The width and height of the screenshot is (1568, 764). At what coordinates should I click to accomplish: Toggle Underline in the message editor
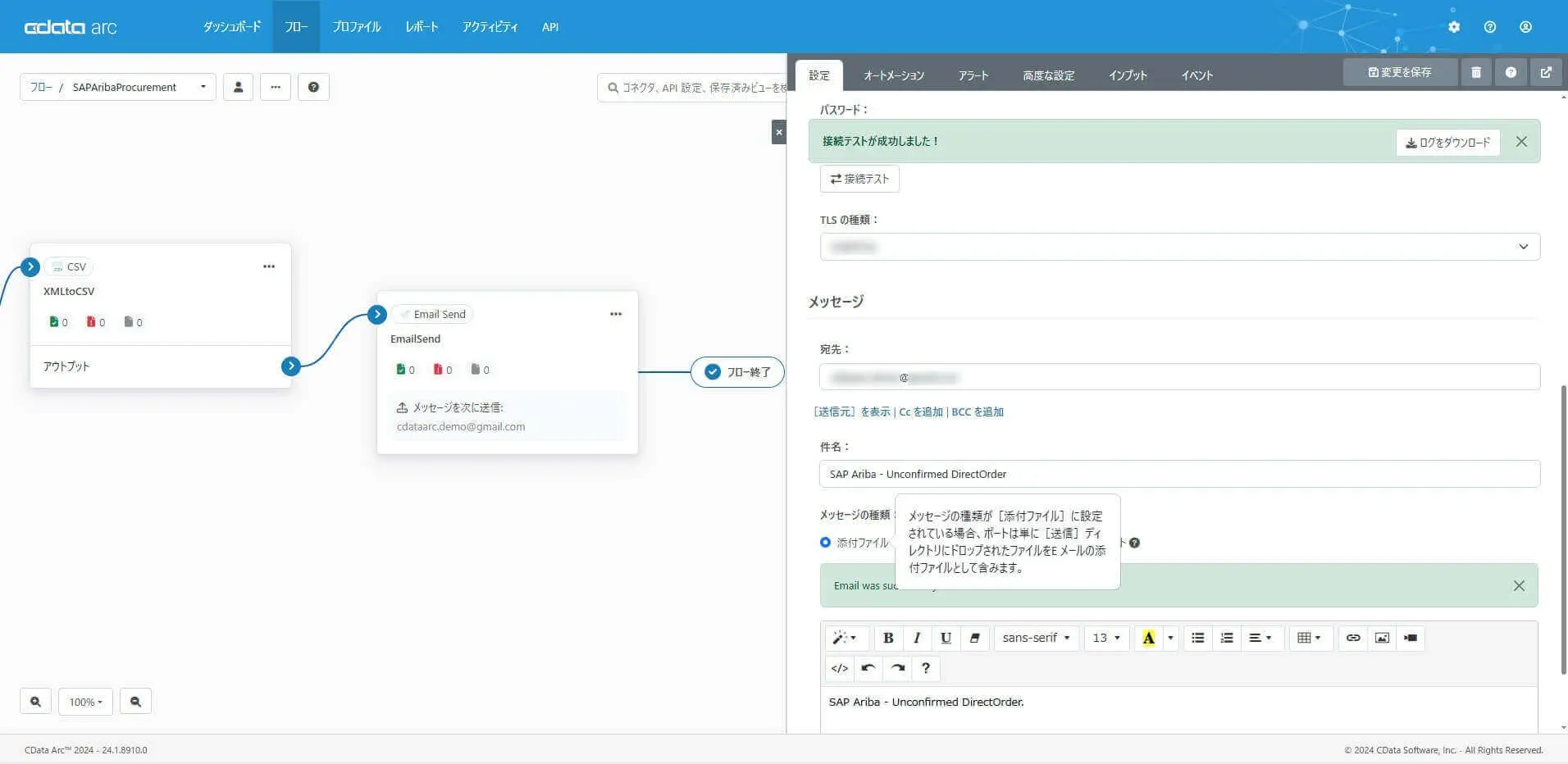tap(946, 638)
